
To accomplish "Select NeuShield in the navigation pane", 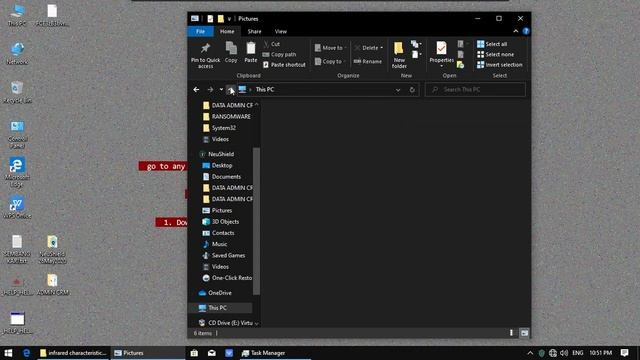I will 217,154.
